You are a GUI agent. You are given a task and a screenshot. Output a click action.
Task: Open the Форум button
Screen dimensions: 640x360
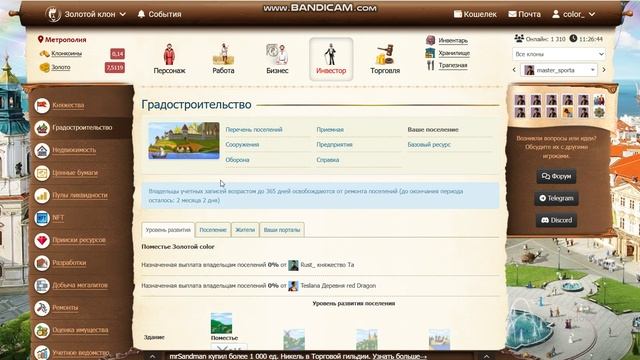(556, 176)
